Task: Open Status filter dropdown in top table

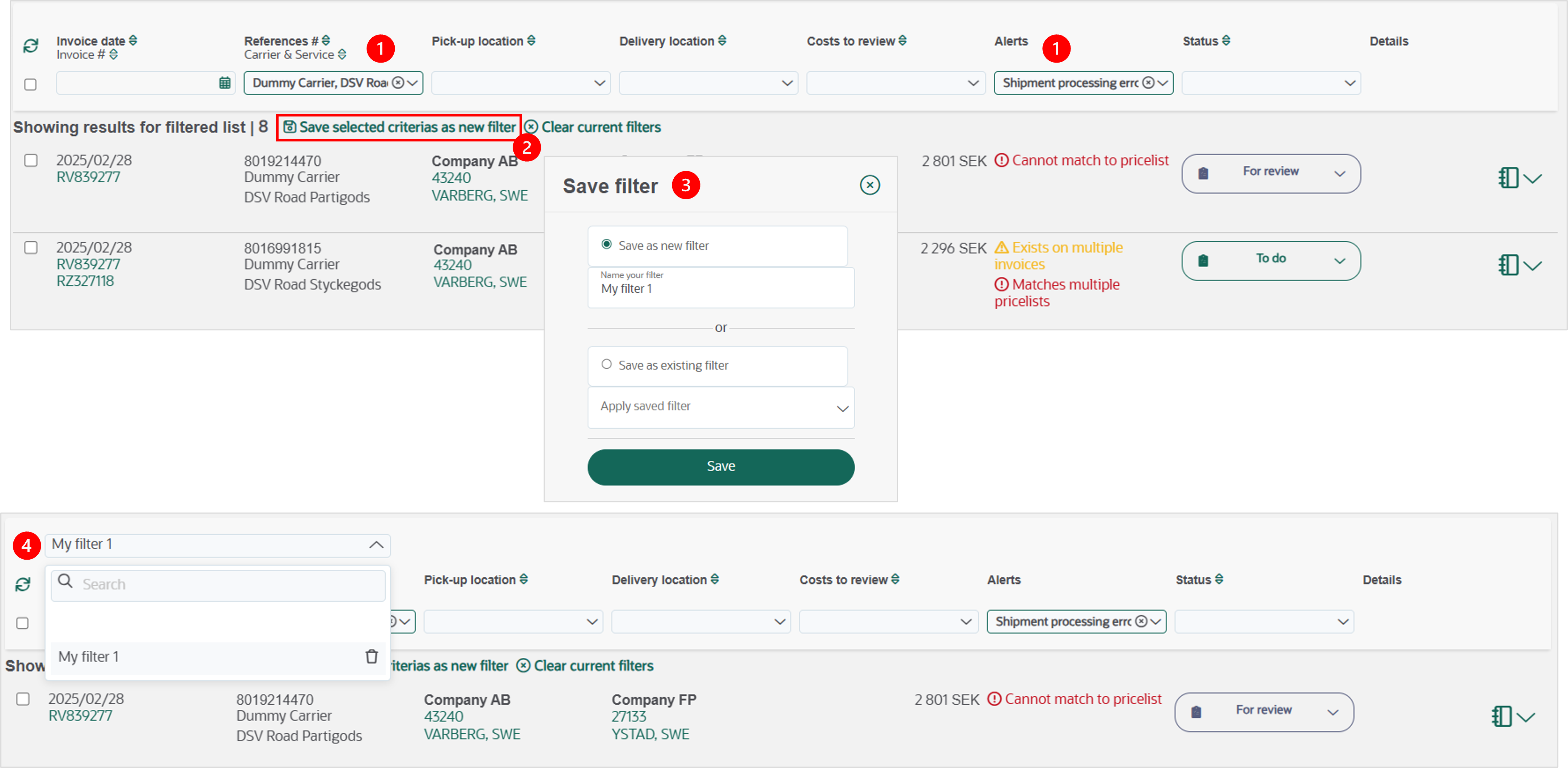Action: click(x=1272, y=83)
